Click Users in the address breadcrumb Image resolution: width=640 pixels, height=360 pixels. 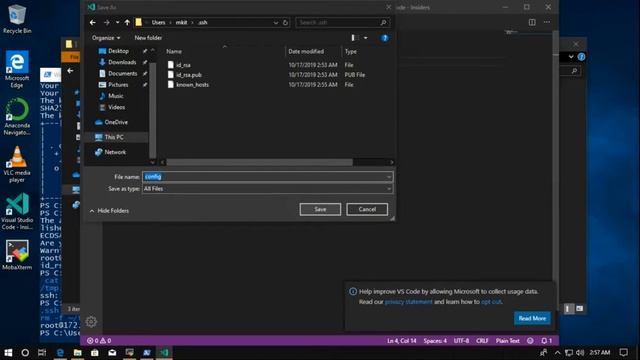tap(158, 22)
